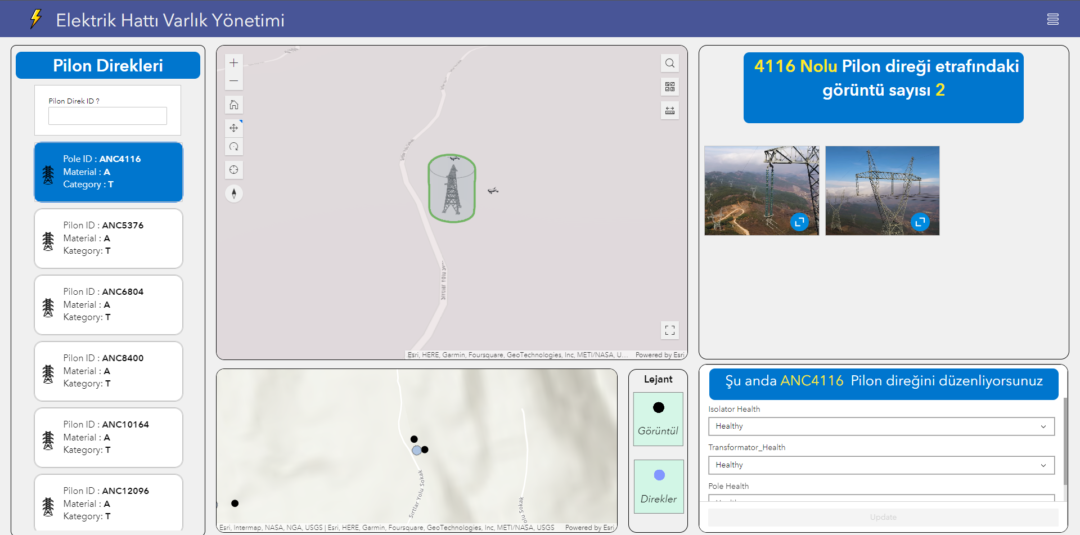Viewport: 1080px width, 535px height.
Task: Expand the second pylon photo
Action: pyautogui.click(x=920, y=222)
